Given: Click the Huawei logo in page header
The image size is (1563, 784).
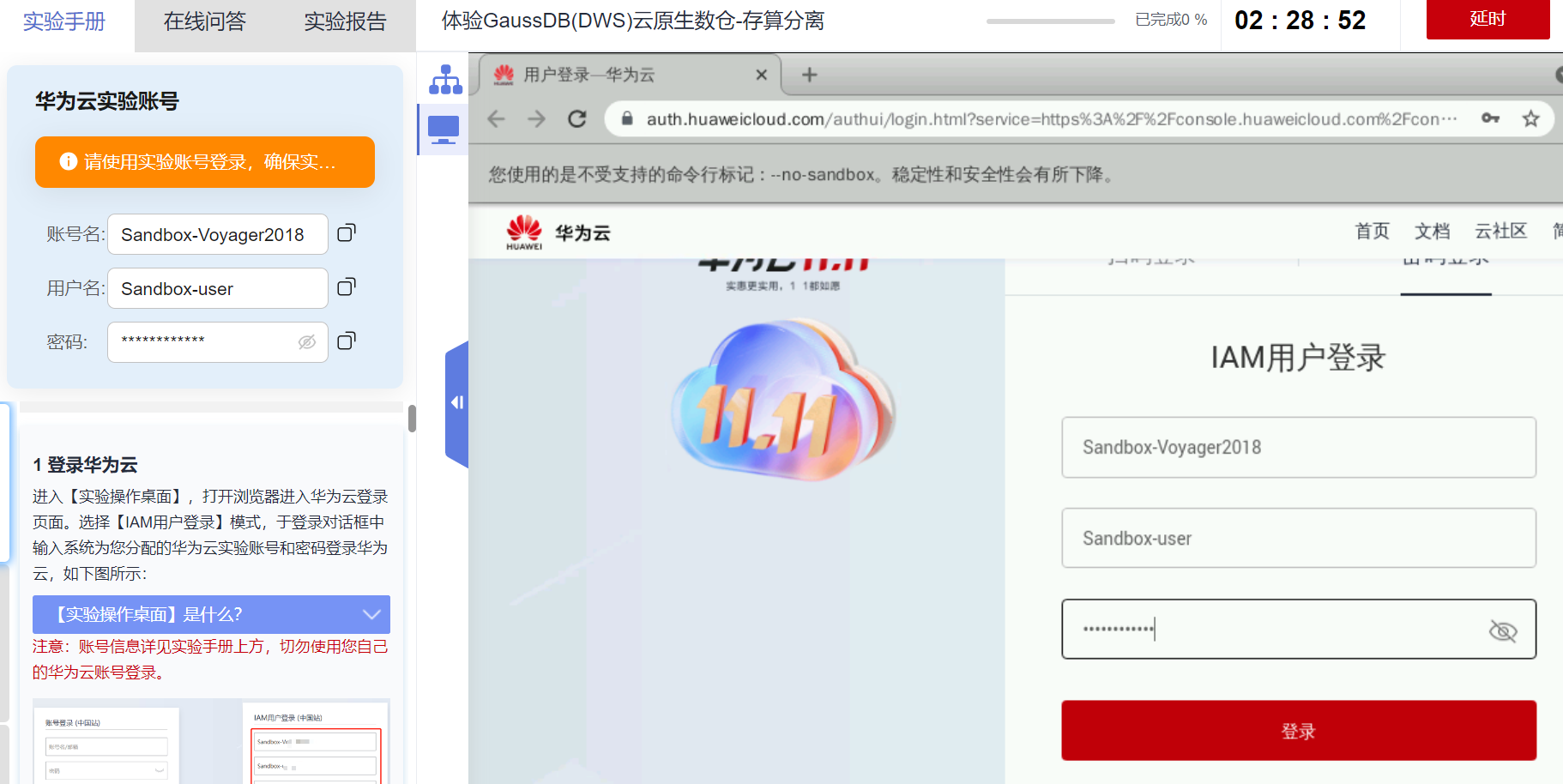Looking at the screenshot, I should point(524,232).
